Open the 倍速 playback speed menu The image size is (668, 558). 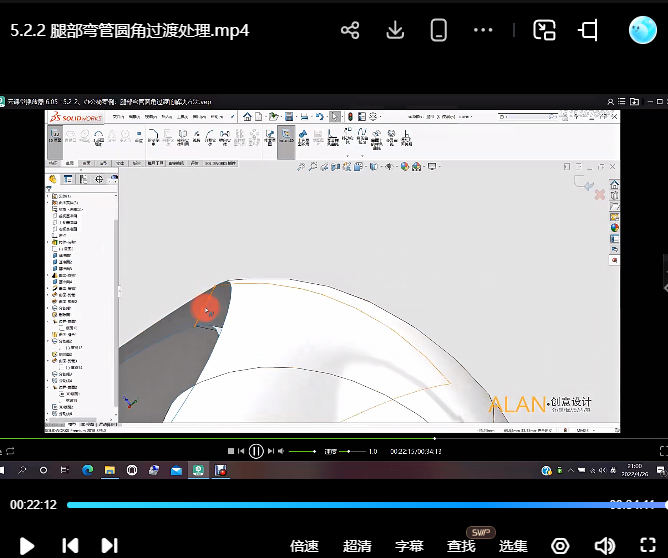pos(304,546)
